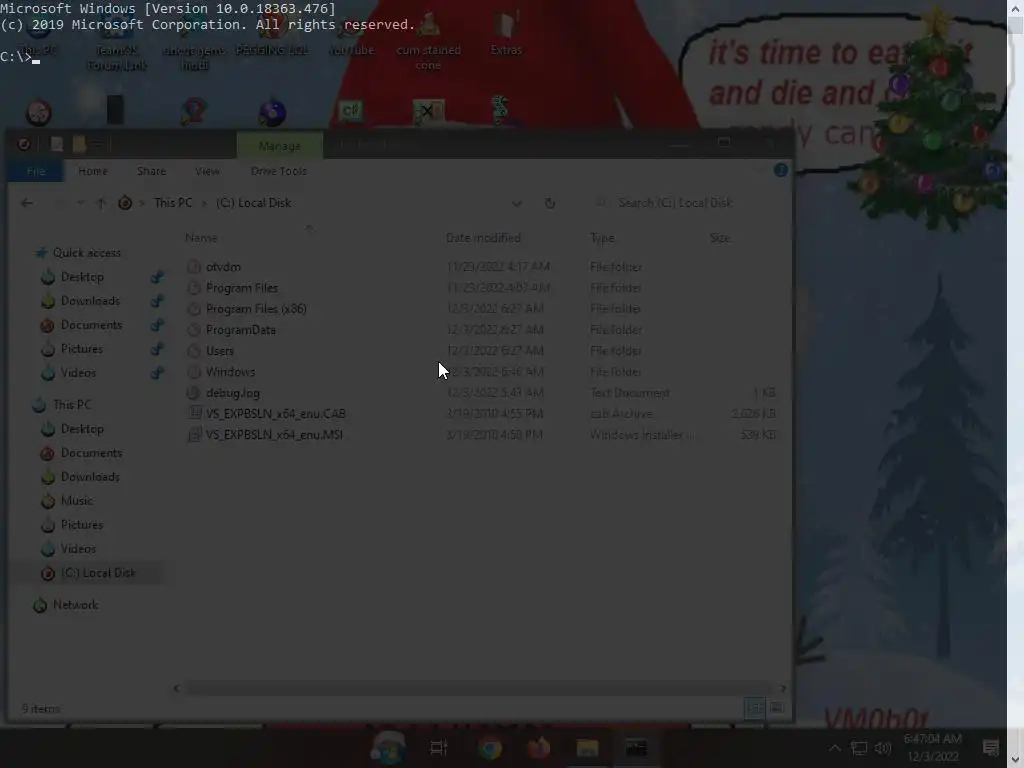The width and height of the screenshot is (1024, 768).
Task: Select the Program Files (x86) folder row
Action: 481,308
